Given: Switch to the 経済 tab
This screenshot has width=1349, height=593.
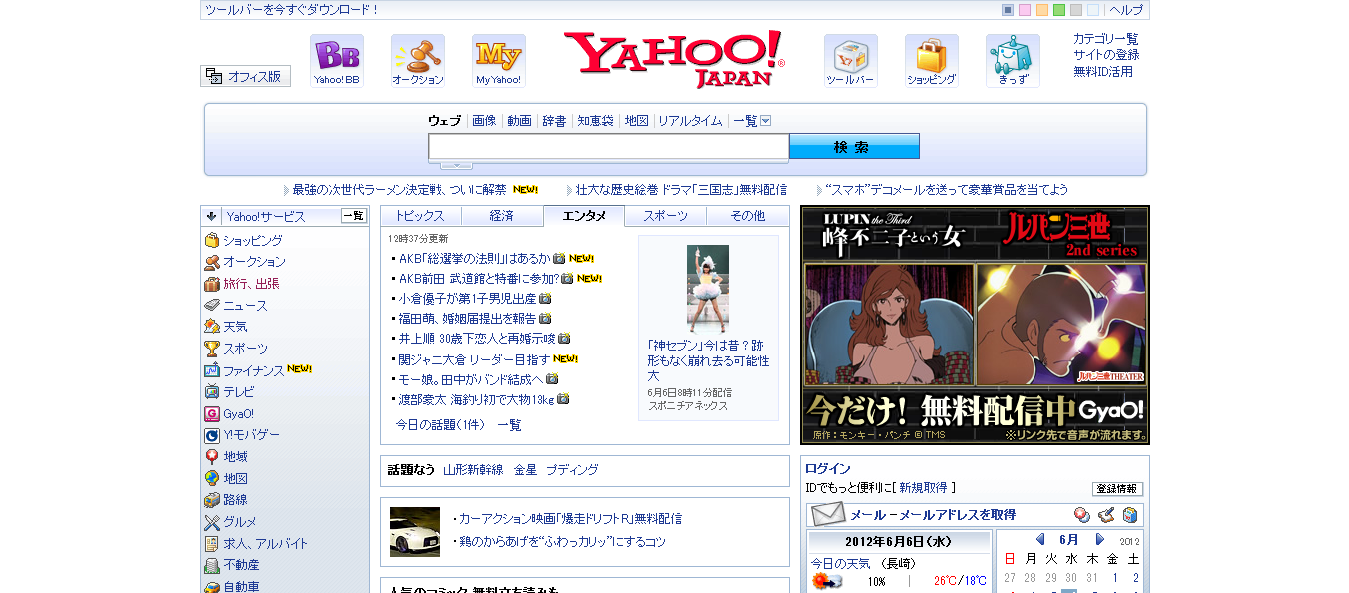Looking at the screenshot, I should click(502, 216).
